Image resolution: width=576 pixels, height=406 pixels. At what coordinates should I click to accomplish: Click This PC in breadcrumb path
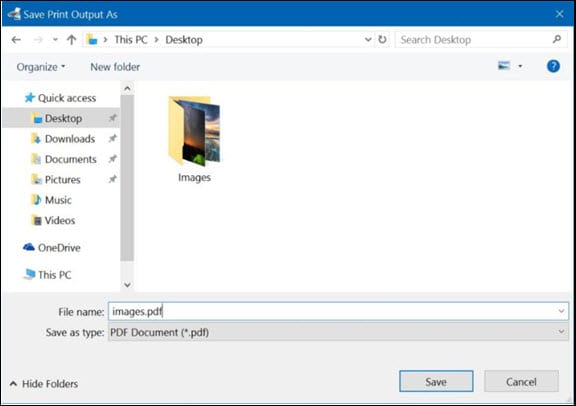pos(131,40)
